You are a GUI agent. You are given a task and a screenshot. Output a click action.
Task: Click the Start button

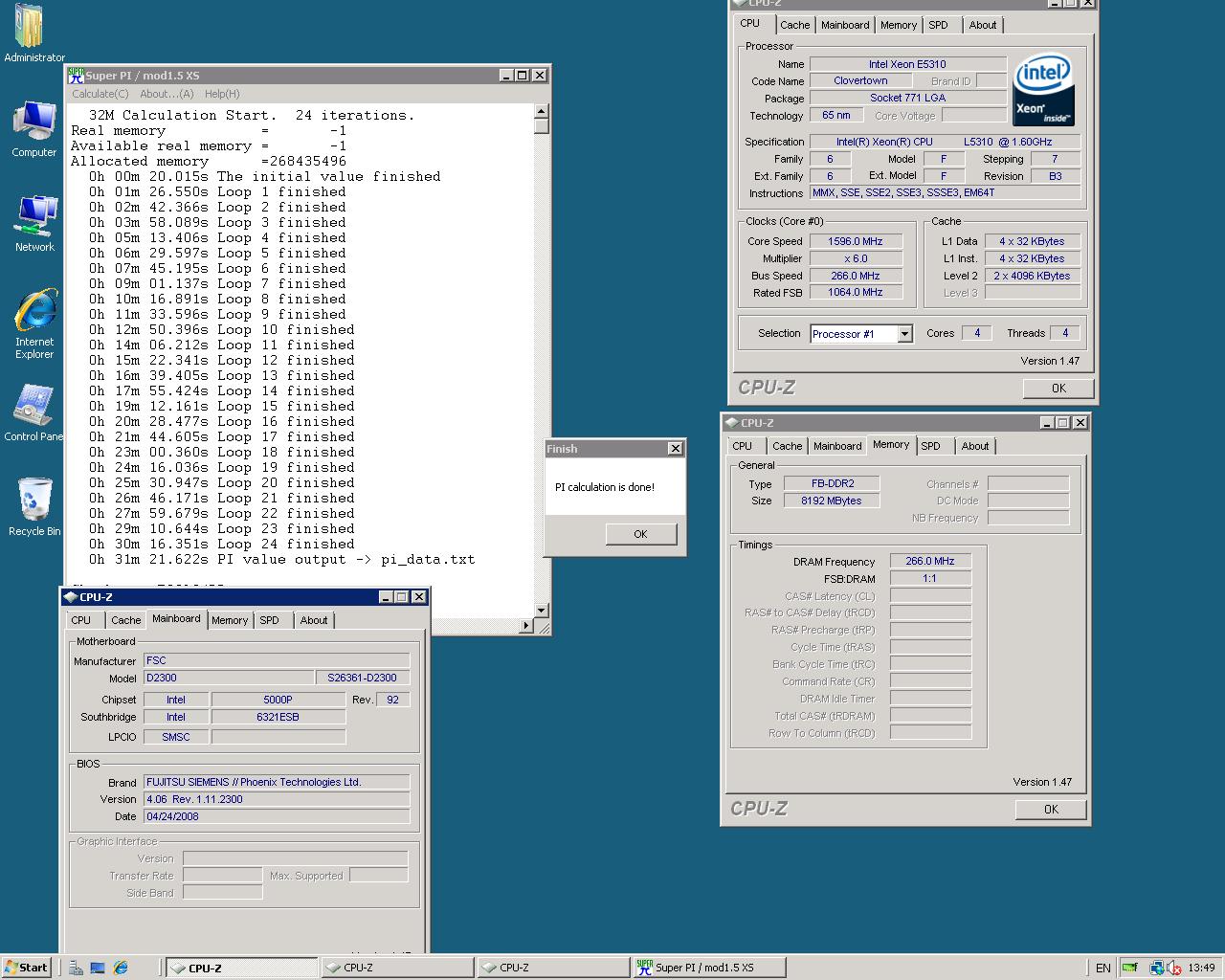coord(27,968)
